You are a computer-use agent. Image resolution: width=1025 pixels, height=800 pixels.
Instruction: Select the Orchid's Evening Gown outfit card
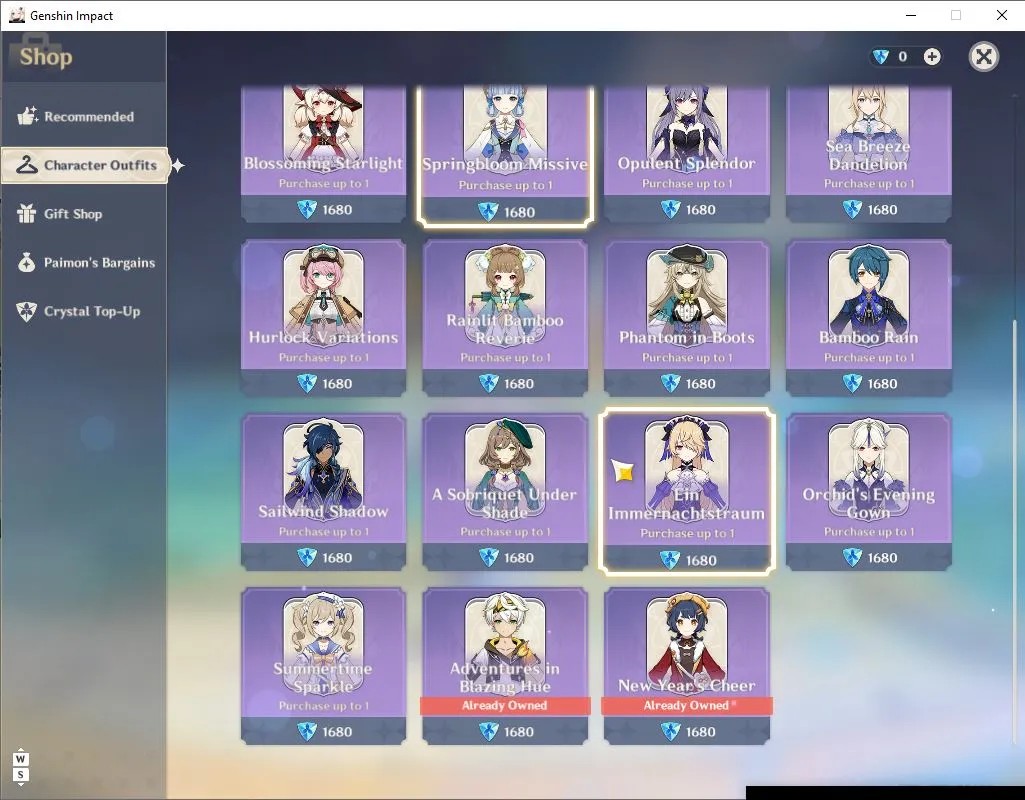pos(869,492)
